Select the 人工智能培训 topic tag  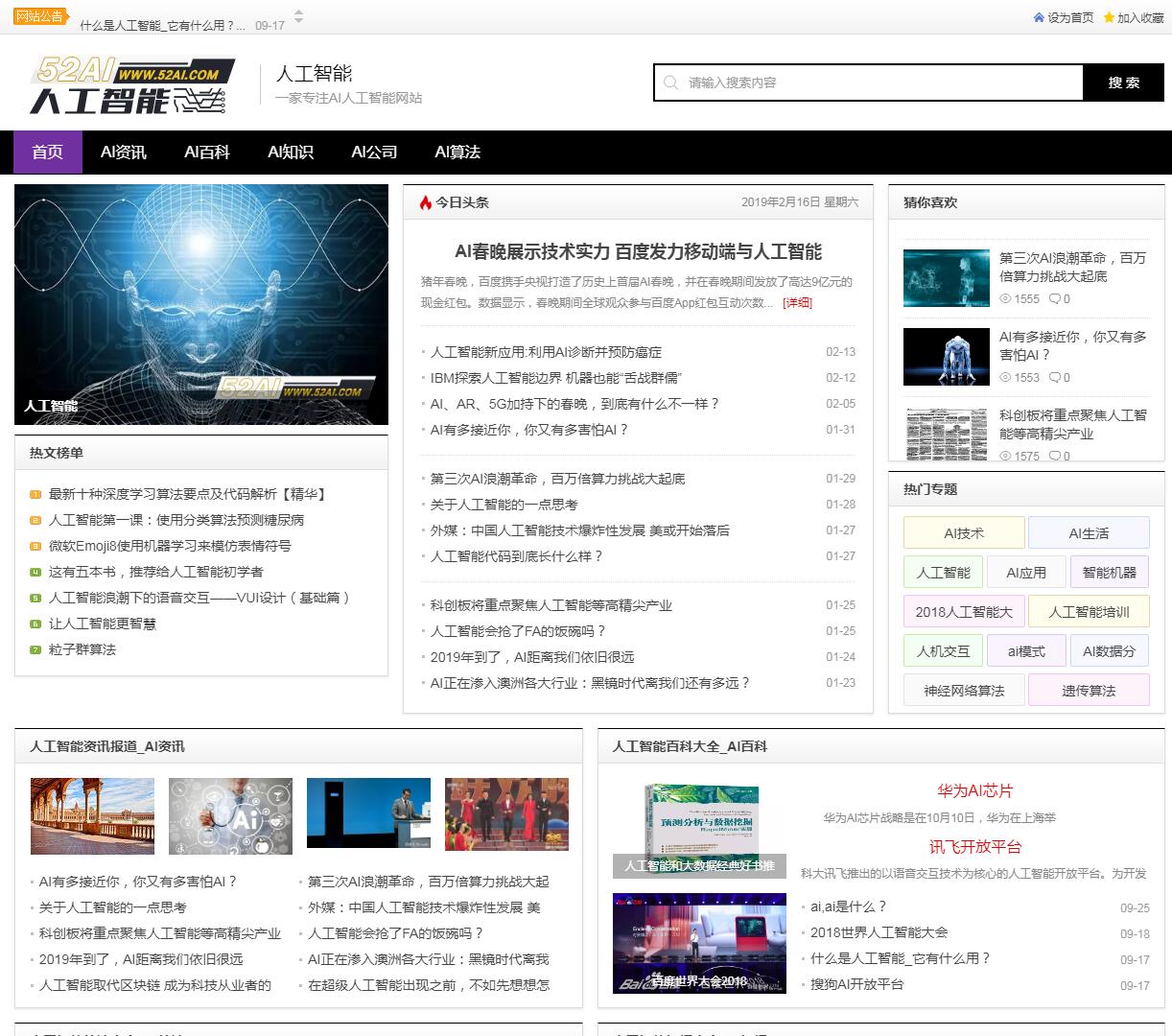tap(1089, 612)
